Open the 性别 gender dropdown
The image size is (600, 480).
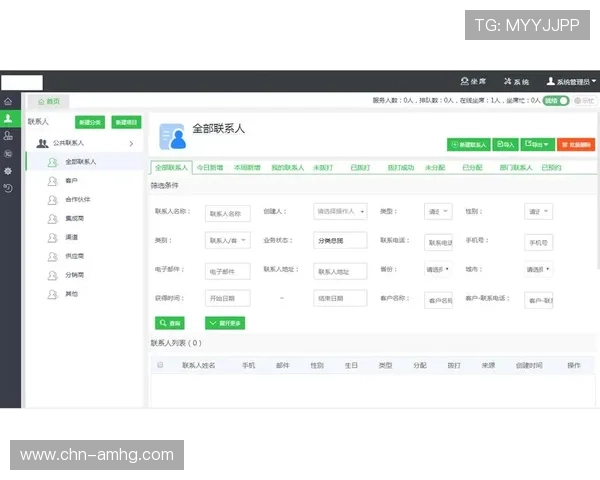pos(538,211)
